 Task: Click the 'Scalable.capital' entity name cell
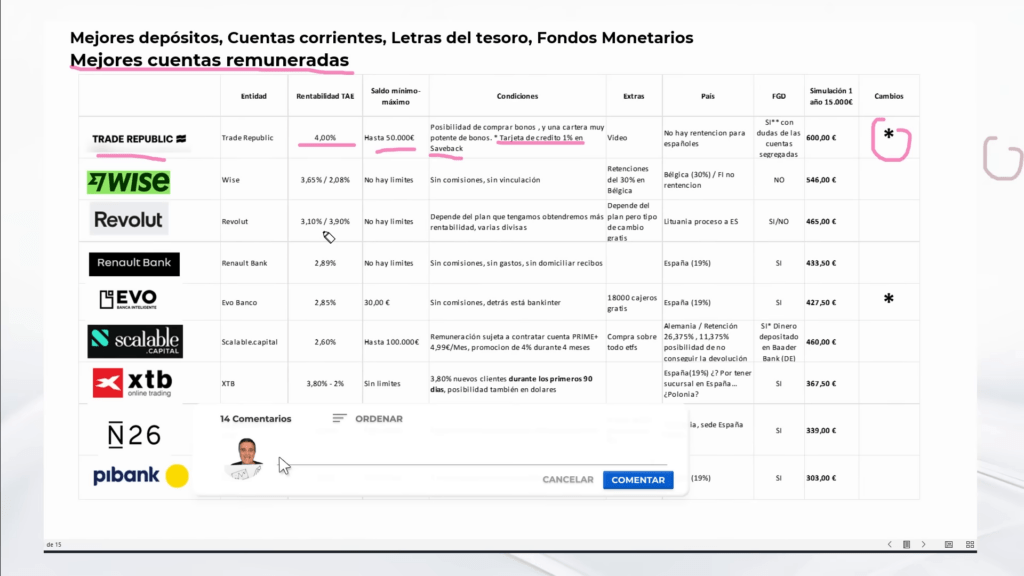pos(249,342)
